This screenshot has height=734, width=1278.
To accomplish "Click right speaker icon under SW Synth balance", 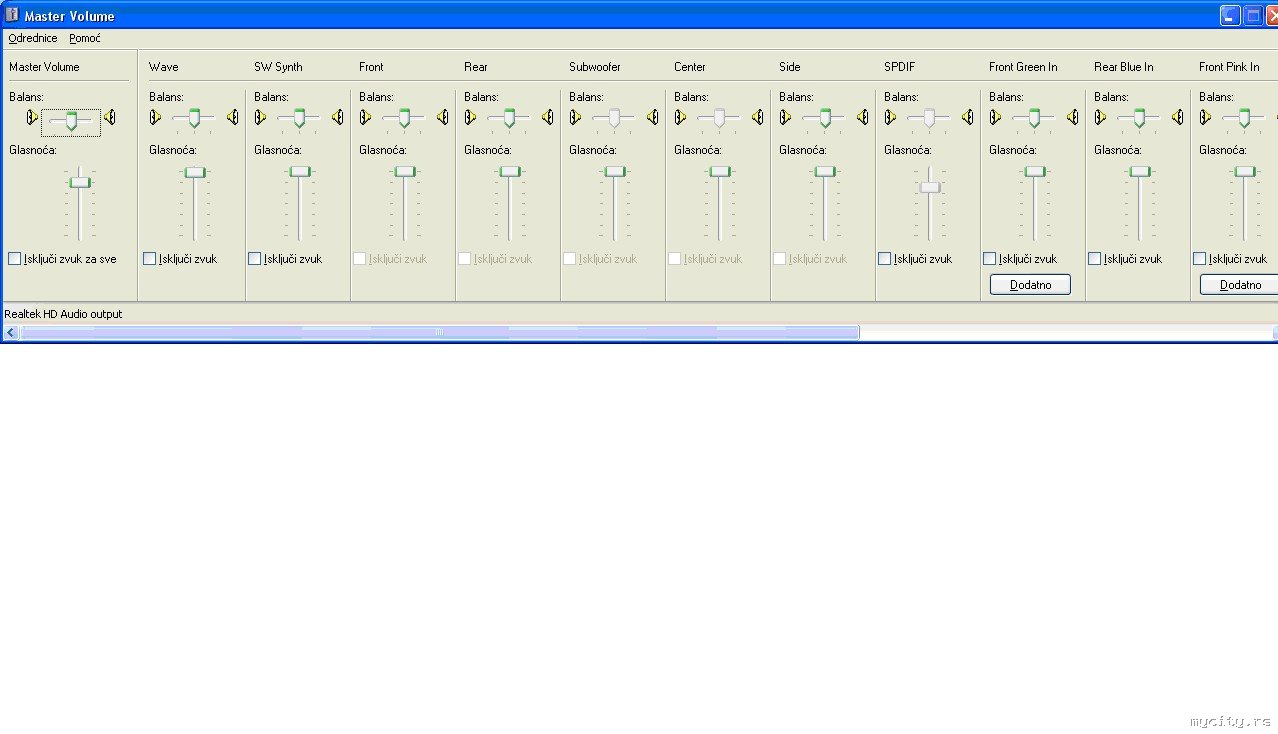I will (x=338, y=118).
